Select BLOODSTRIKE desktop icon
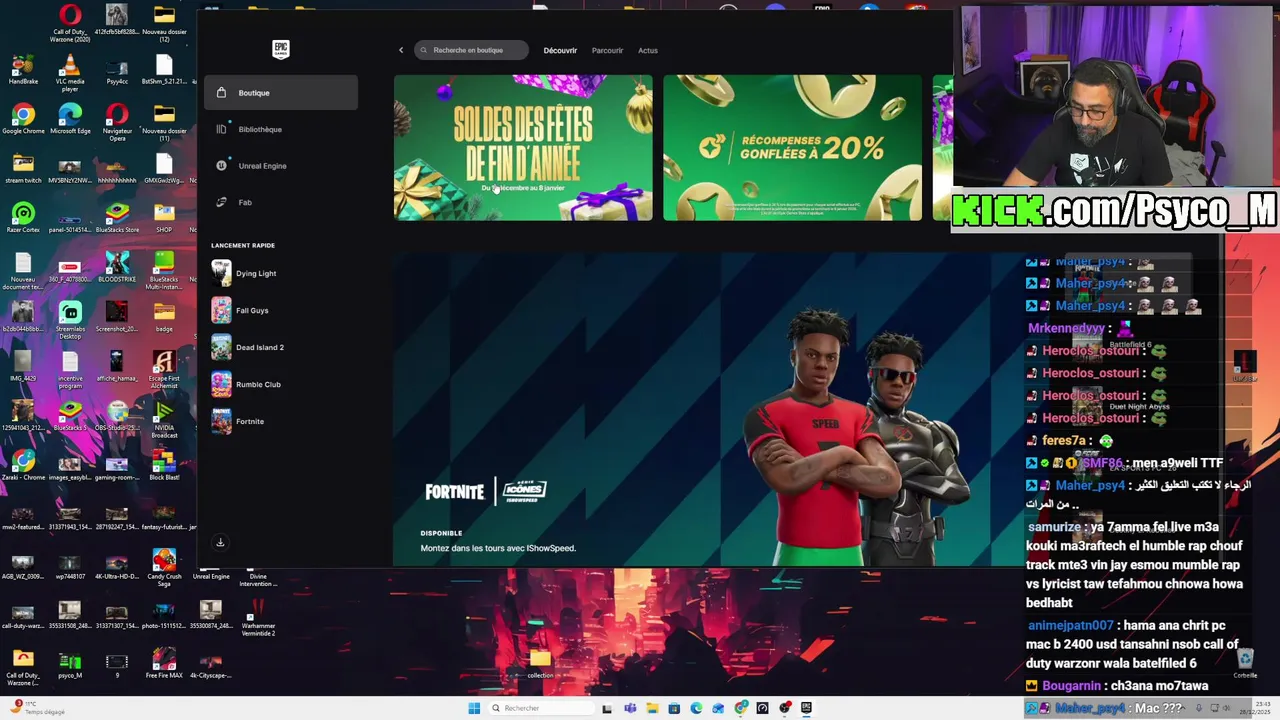 117,267
